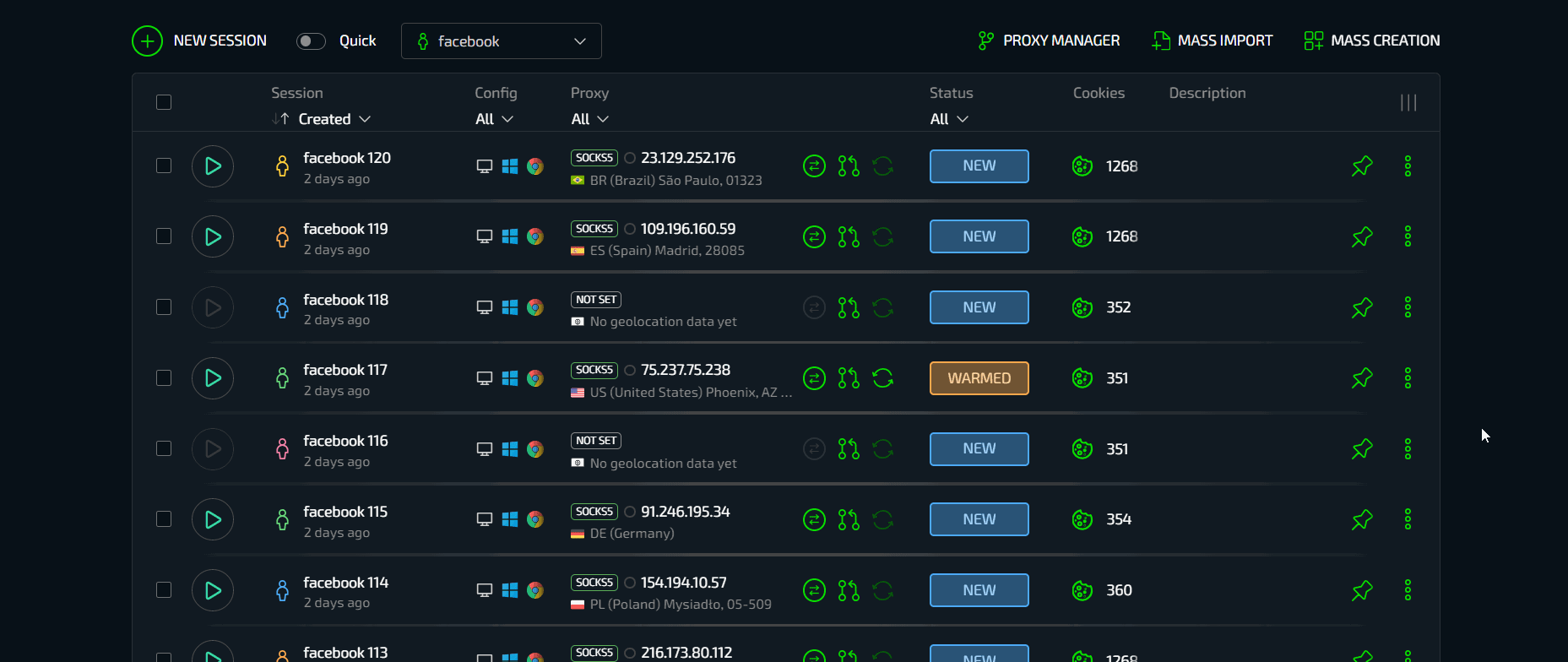Image resolution: width=1568 pixels, height=662 pixels.
Task: Click WARMED status badge on facebook 117
Action: (x=979, y=378)
